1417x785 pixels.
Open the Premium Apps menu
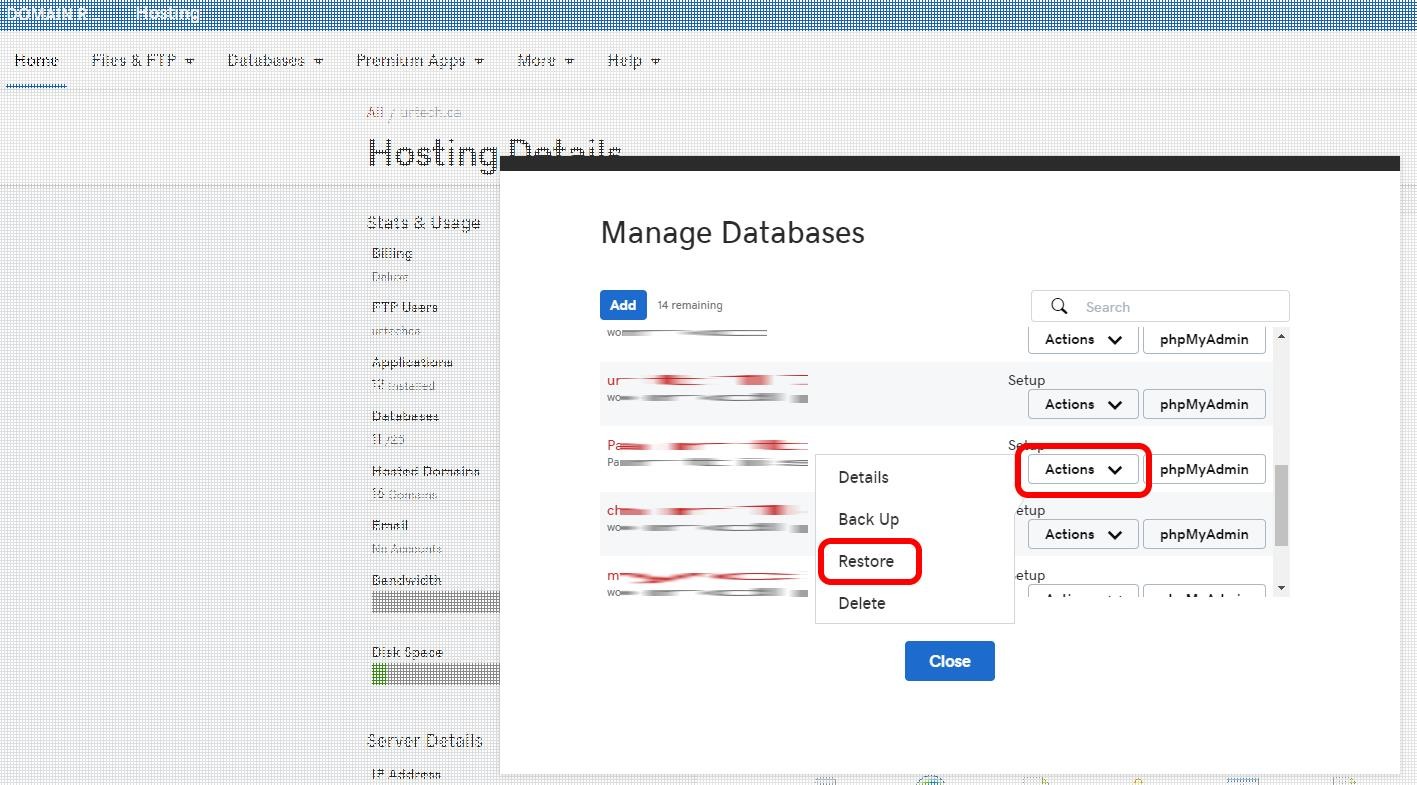click(419, 61)
